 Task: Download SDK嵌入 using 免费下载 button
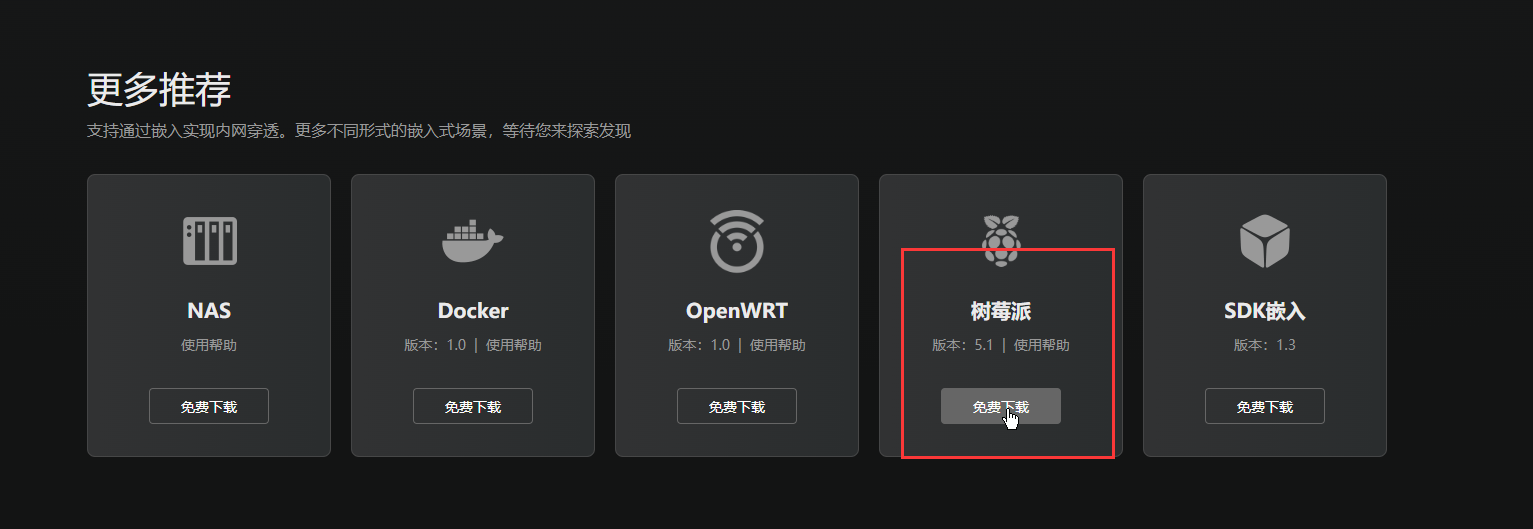click(x=1265, y=406)
